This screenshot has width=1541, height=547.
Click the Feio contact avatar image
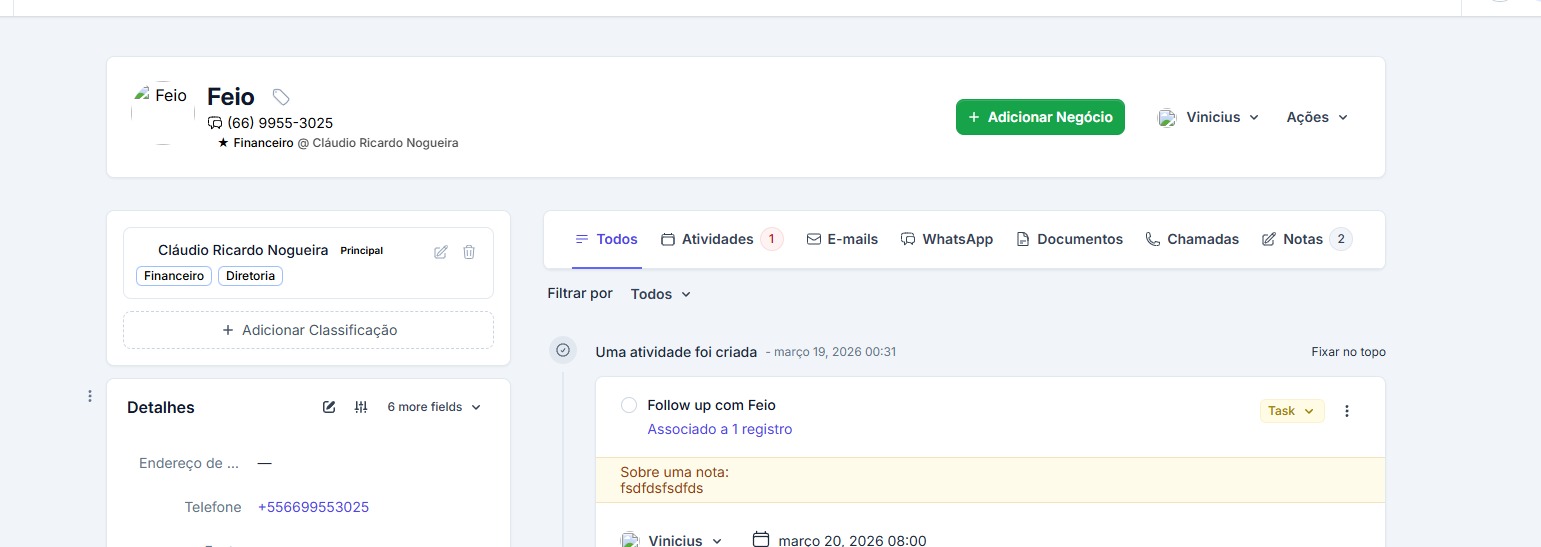pyautogui.click(x=163, y=113)
